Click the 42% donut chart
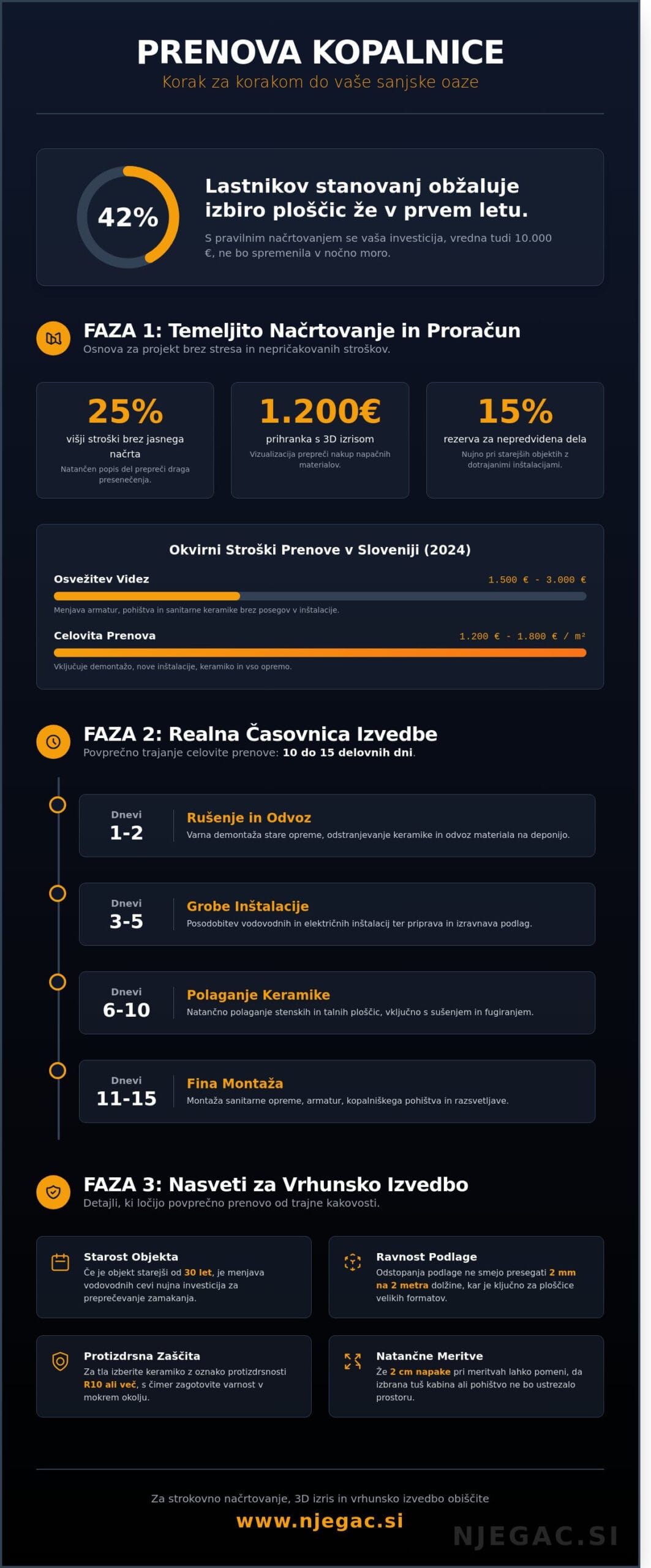This screenshot has height=1568, width=651. point(128,217)
